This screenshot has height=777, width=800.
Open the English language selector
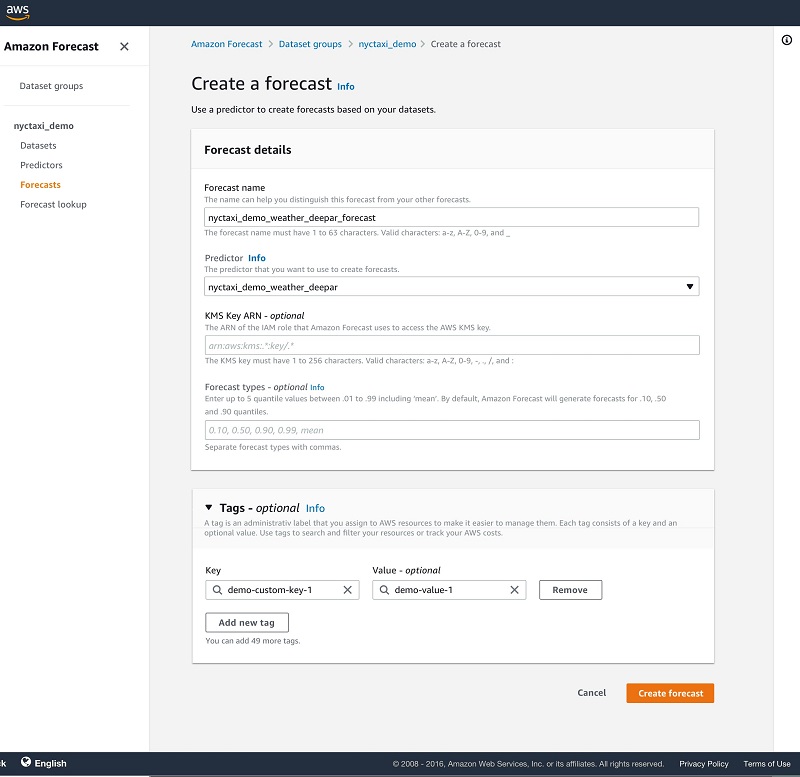tap(51, 763)
